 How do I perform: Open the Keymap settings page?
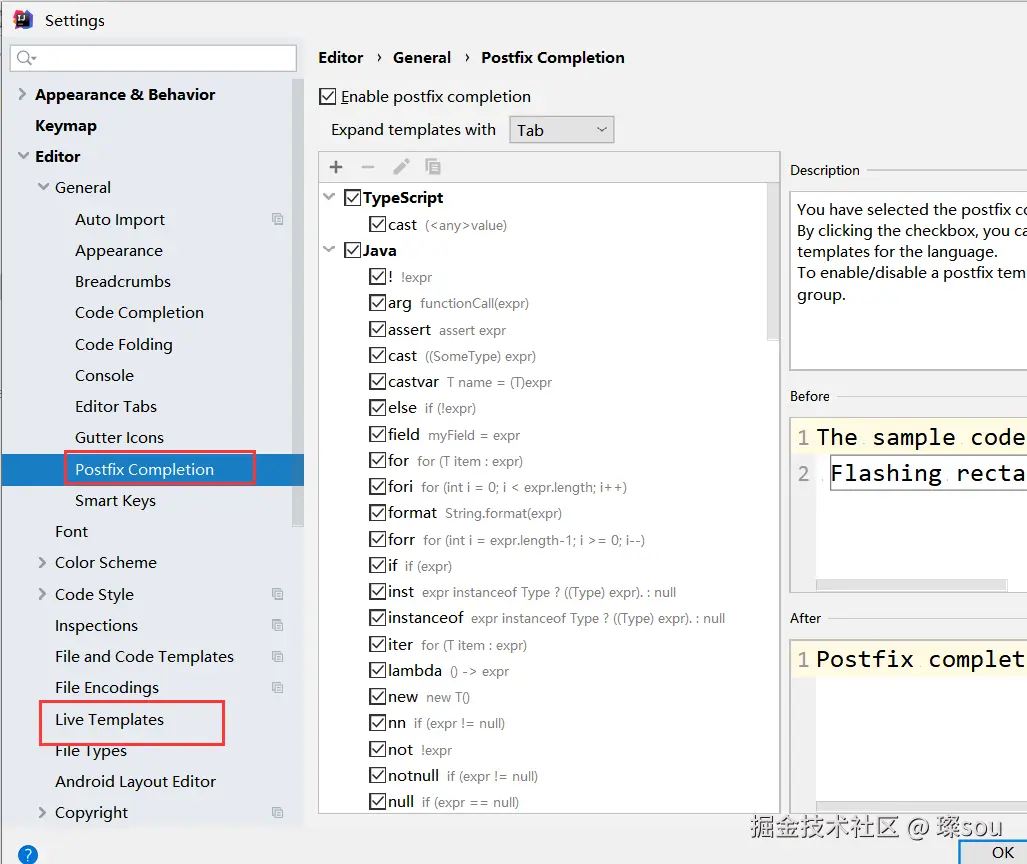66,126
